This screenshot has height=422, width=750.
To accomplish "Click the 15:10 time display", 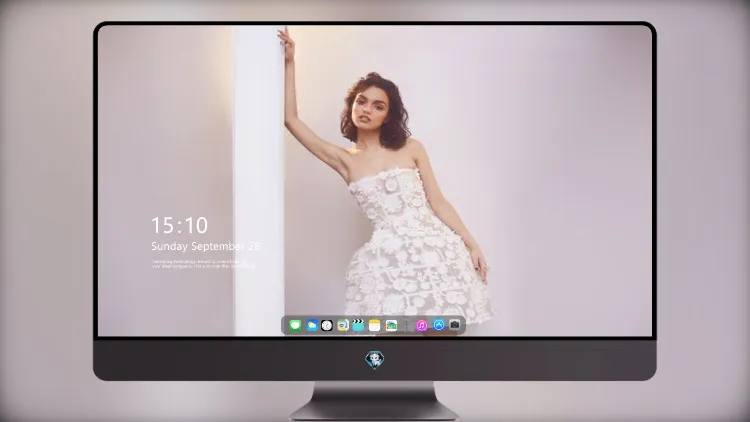I will tap(179, 225).
